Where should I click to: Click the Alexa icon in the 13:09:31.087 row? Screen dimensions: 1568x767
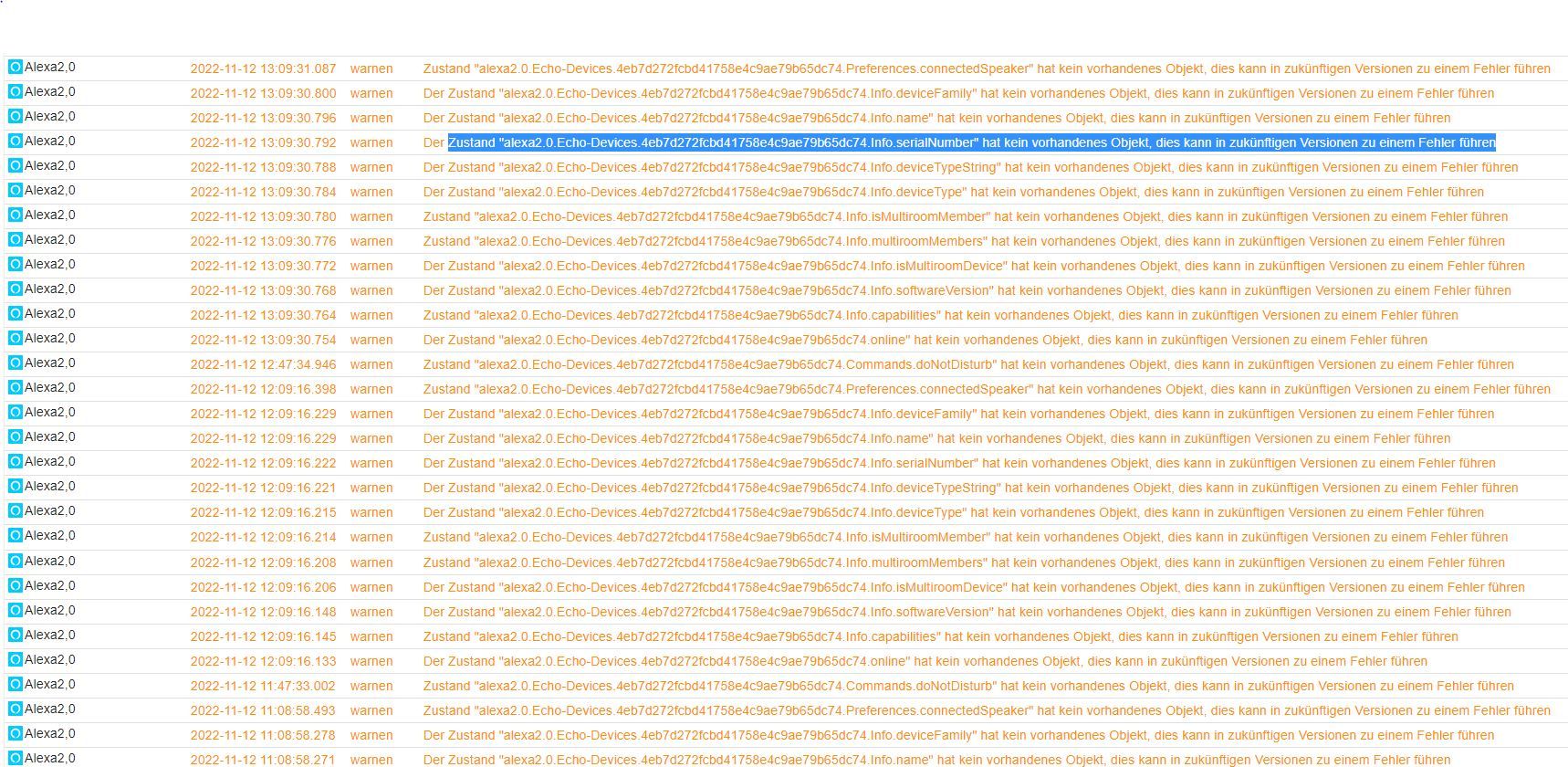[x=16, y=67]
